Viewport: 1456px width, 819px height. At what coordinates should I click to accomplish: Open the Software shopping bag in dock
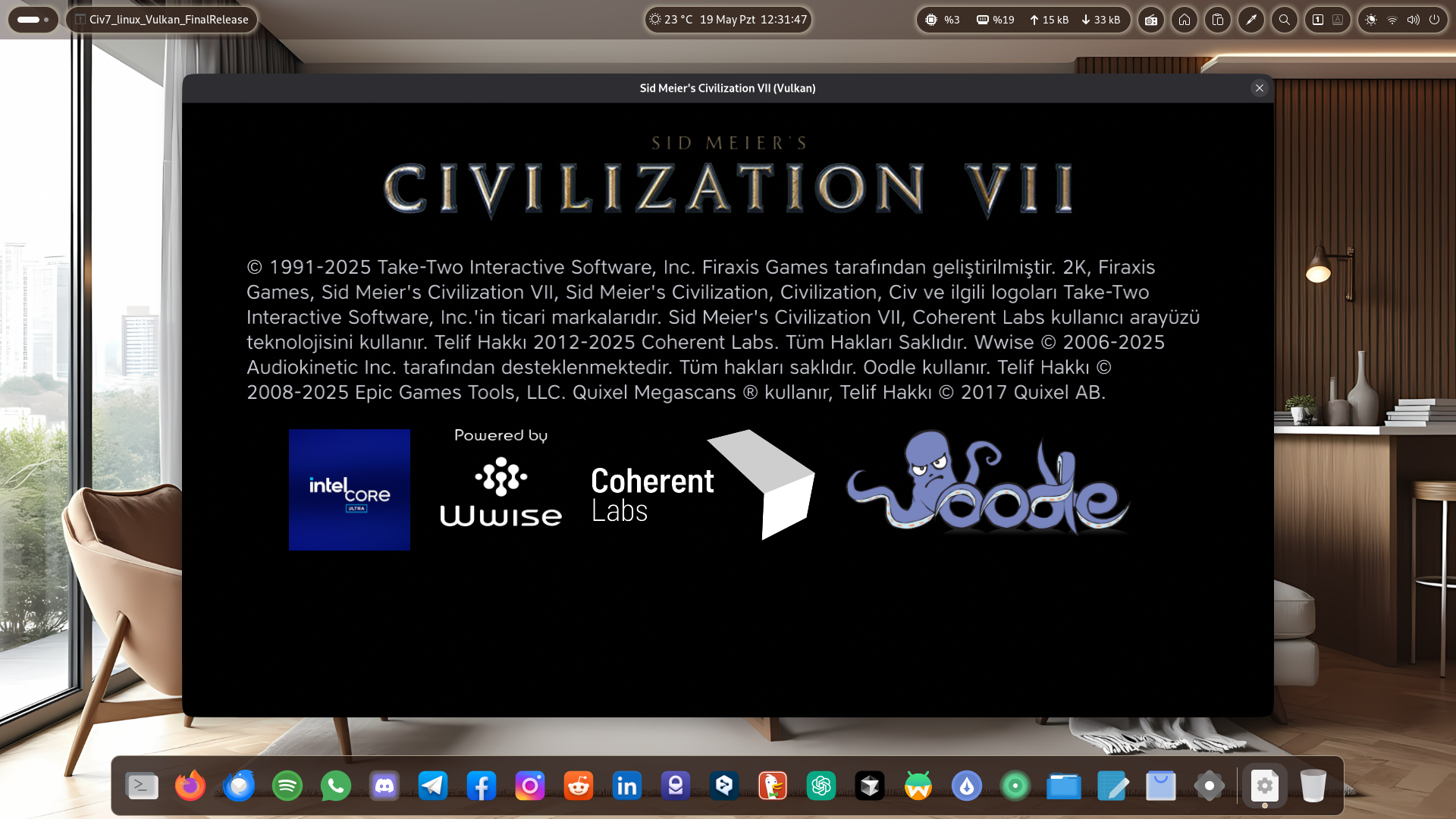pos(1161,786)
